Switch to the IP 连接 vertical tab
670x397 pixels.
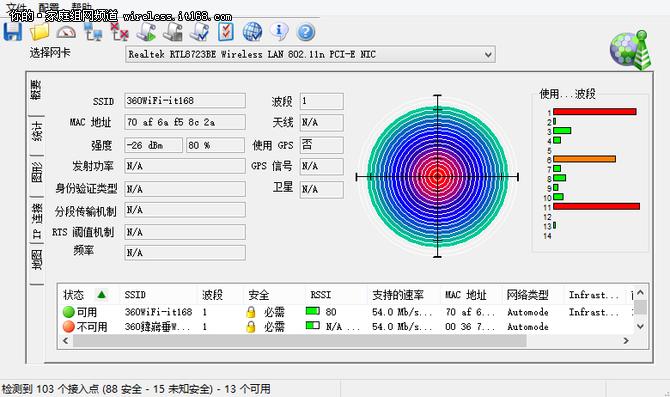click(x=36, y=221)
